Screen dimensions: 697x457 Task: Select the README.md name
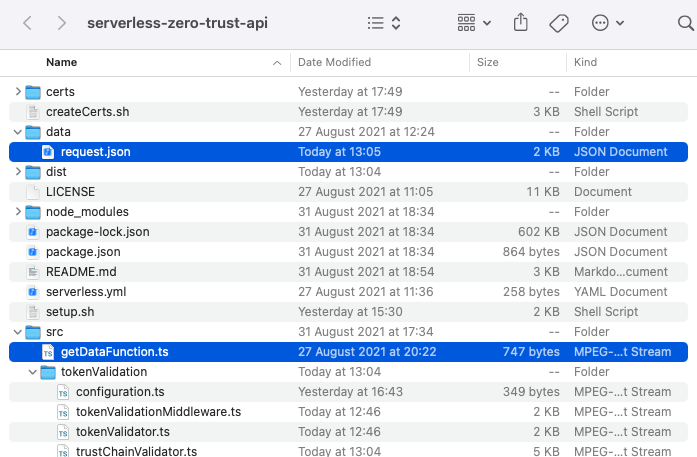click(x=81, y=272)
